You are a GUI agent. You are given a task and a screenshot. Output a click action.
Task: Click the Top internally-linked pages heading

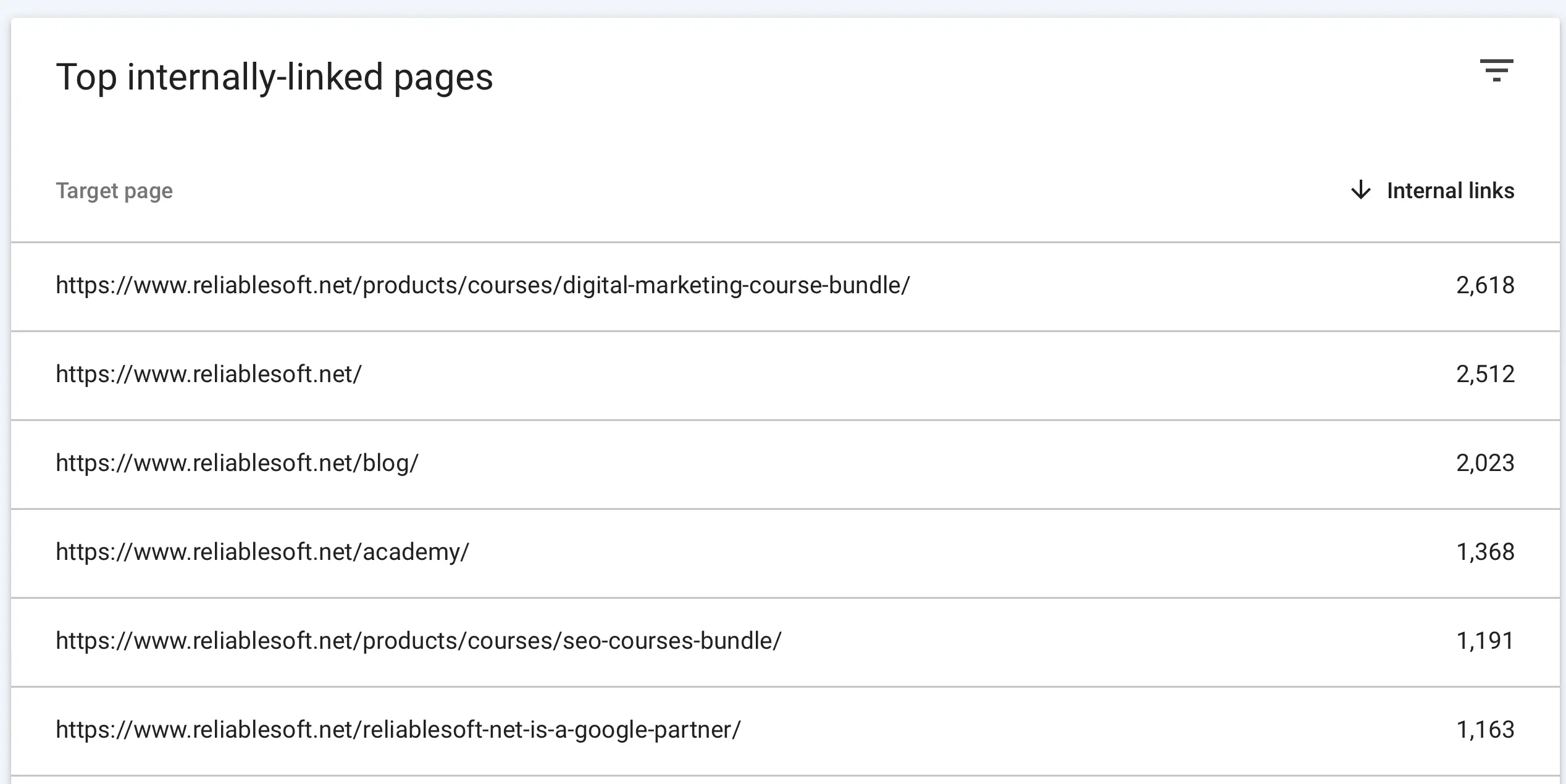click(x=274, y=77)
